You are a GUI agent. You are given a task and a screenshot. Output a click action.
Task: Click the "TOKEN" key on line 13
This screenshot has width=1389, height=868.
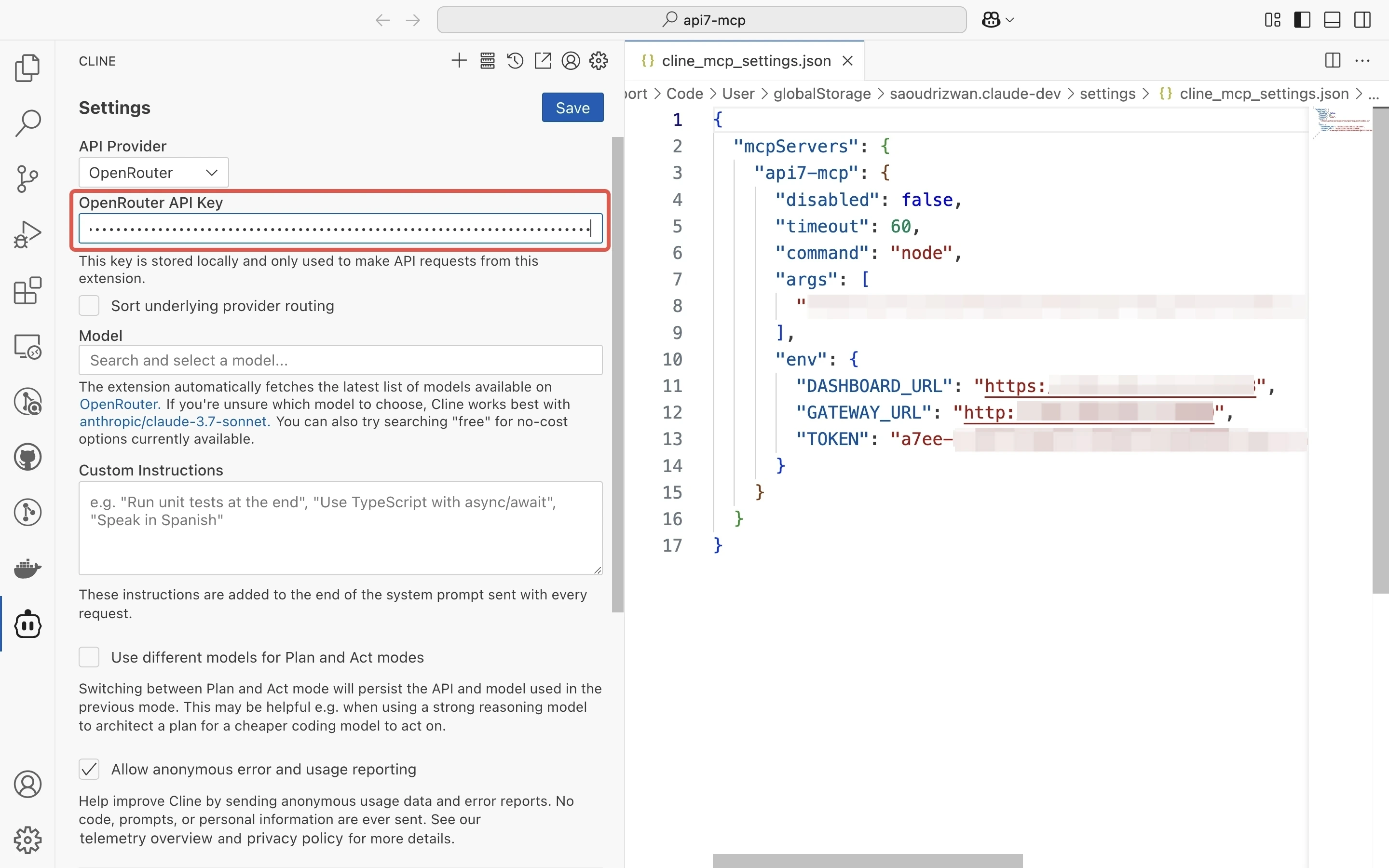[832, 439]
